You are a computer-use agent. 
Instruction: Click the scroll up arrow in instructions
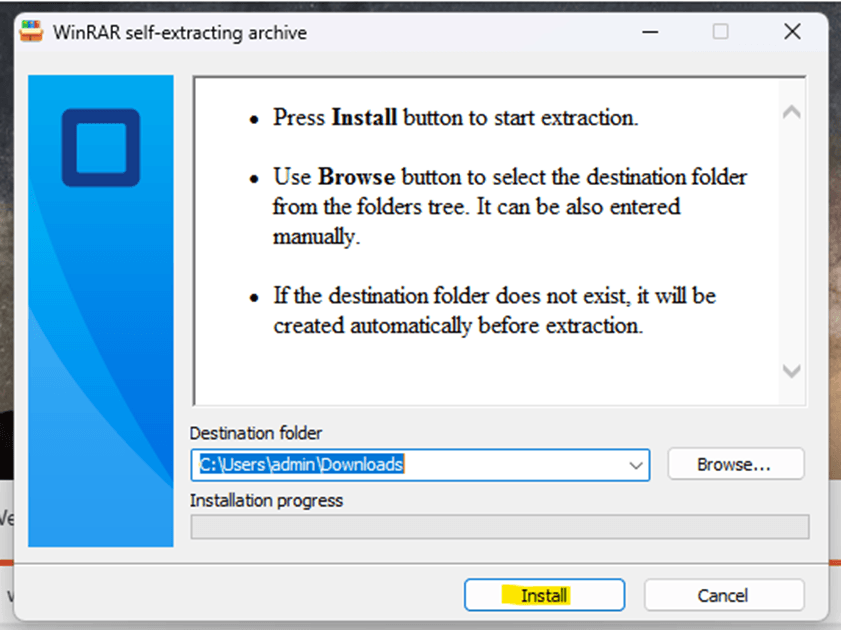[x=791, y=114]
